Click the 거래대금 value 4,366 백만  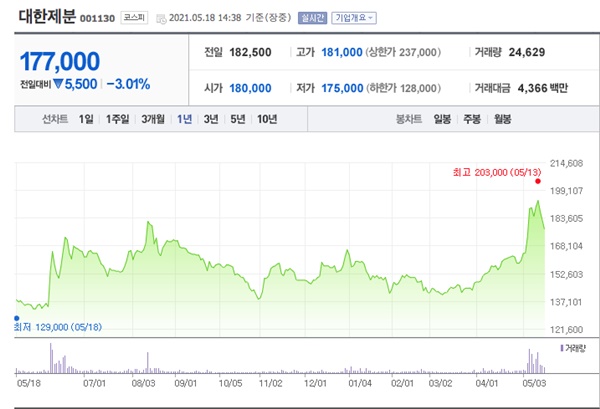[x=543, y=88]
